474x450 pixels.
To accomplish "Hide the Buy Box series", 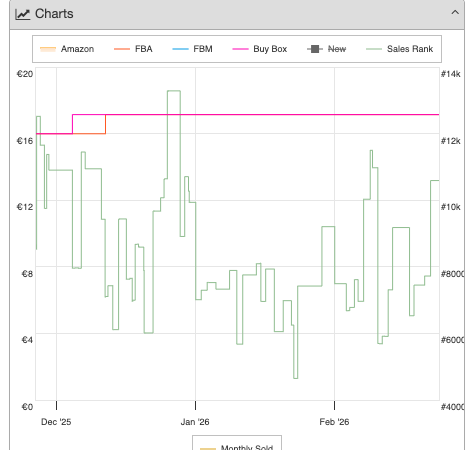I will pos(260,49).
